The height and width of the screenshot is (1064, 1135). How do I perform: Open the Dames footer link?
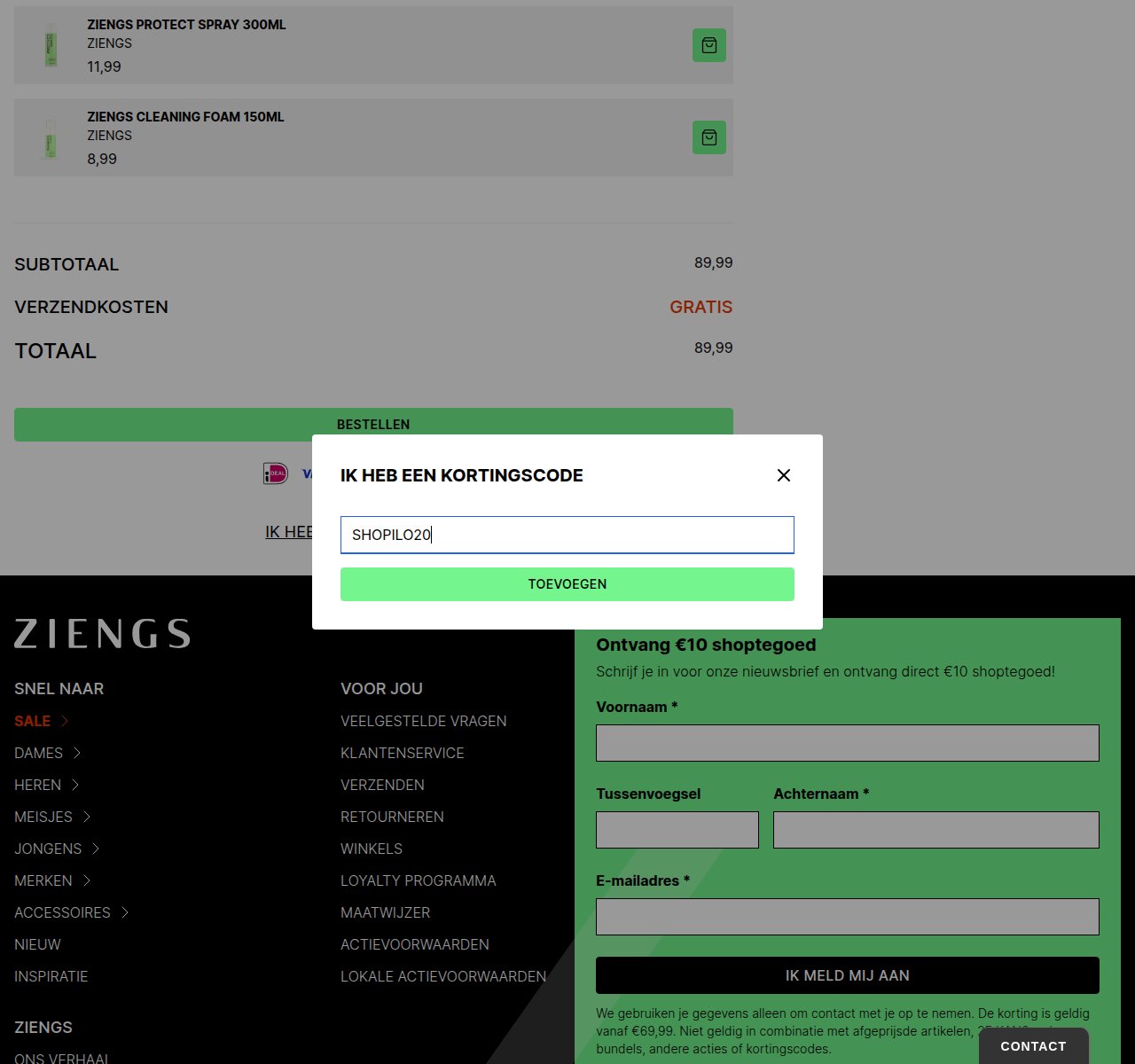click(38, 753)
